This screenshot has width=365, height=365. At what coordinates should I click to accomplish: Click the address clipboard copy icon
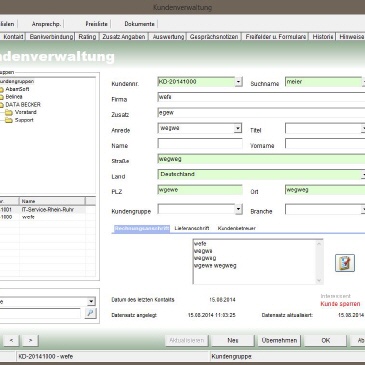click(x=345, y=263)
